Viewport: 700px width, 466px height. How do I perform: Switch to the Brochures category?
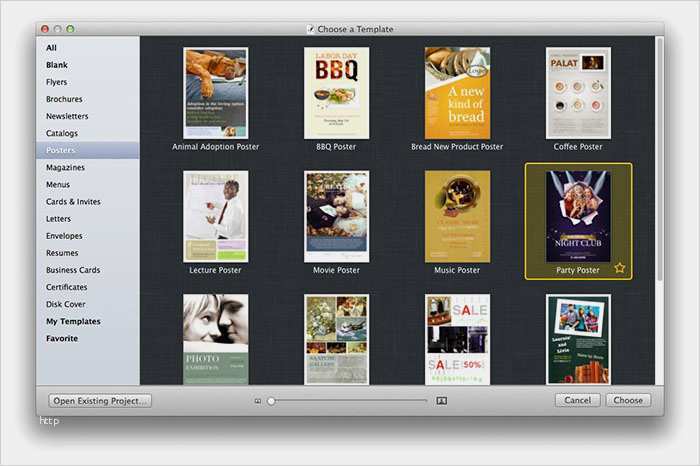click(64, 99)
